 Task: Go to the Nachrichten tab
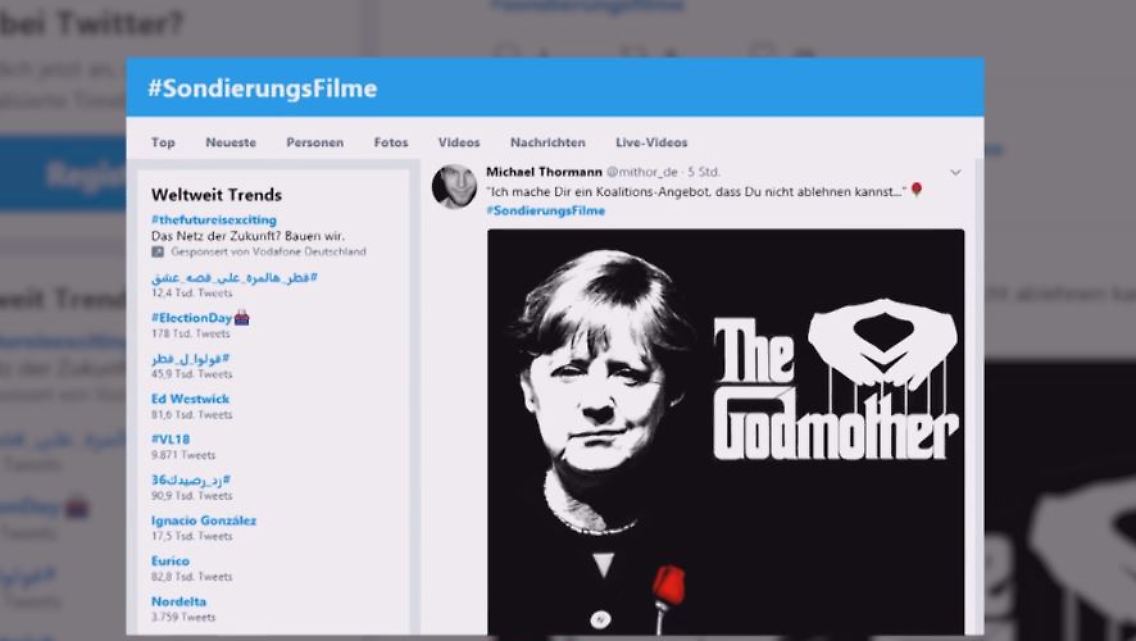tap(547, 143)
